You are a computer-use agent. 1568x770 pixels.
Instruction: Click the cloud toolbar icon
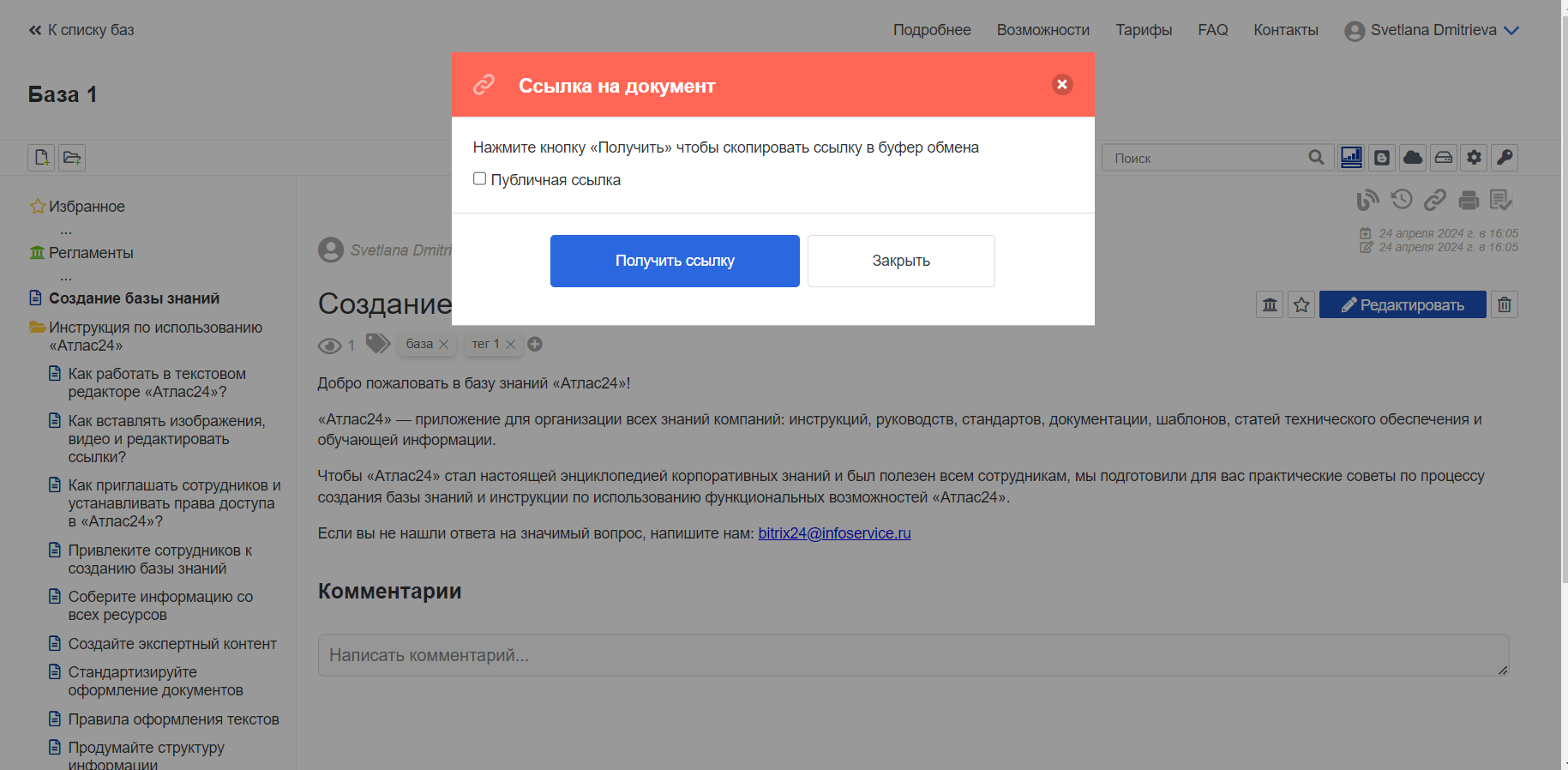tap(1413, 157)
